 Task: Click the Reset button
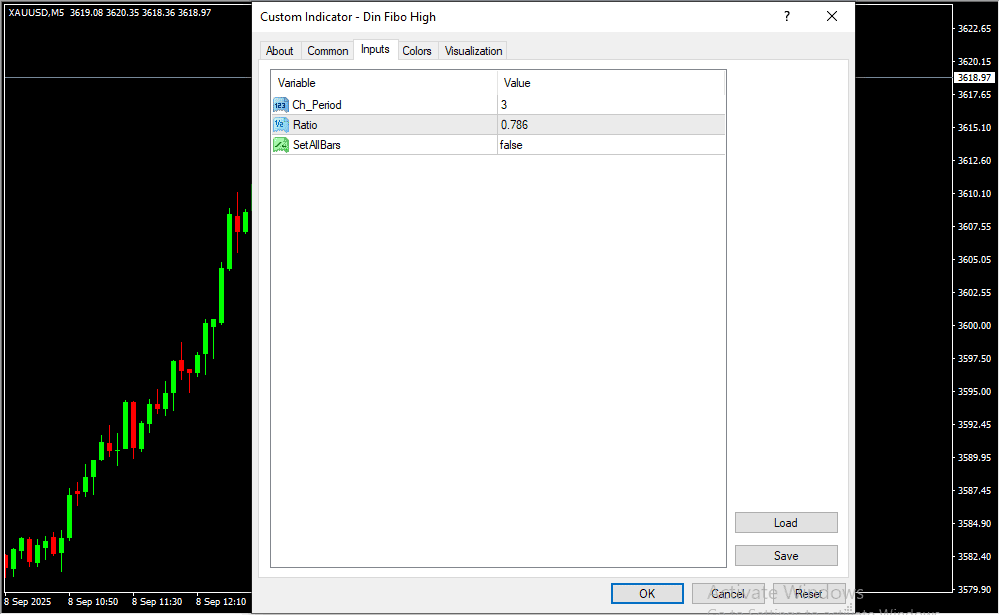(x=809, y=594)
